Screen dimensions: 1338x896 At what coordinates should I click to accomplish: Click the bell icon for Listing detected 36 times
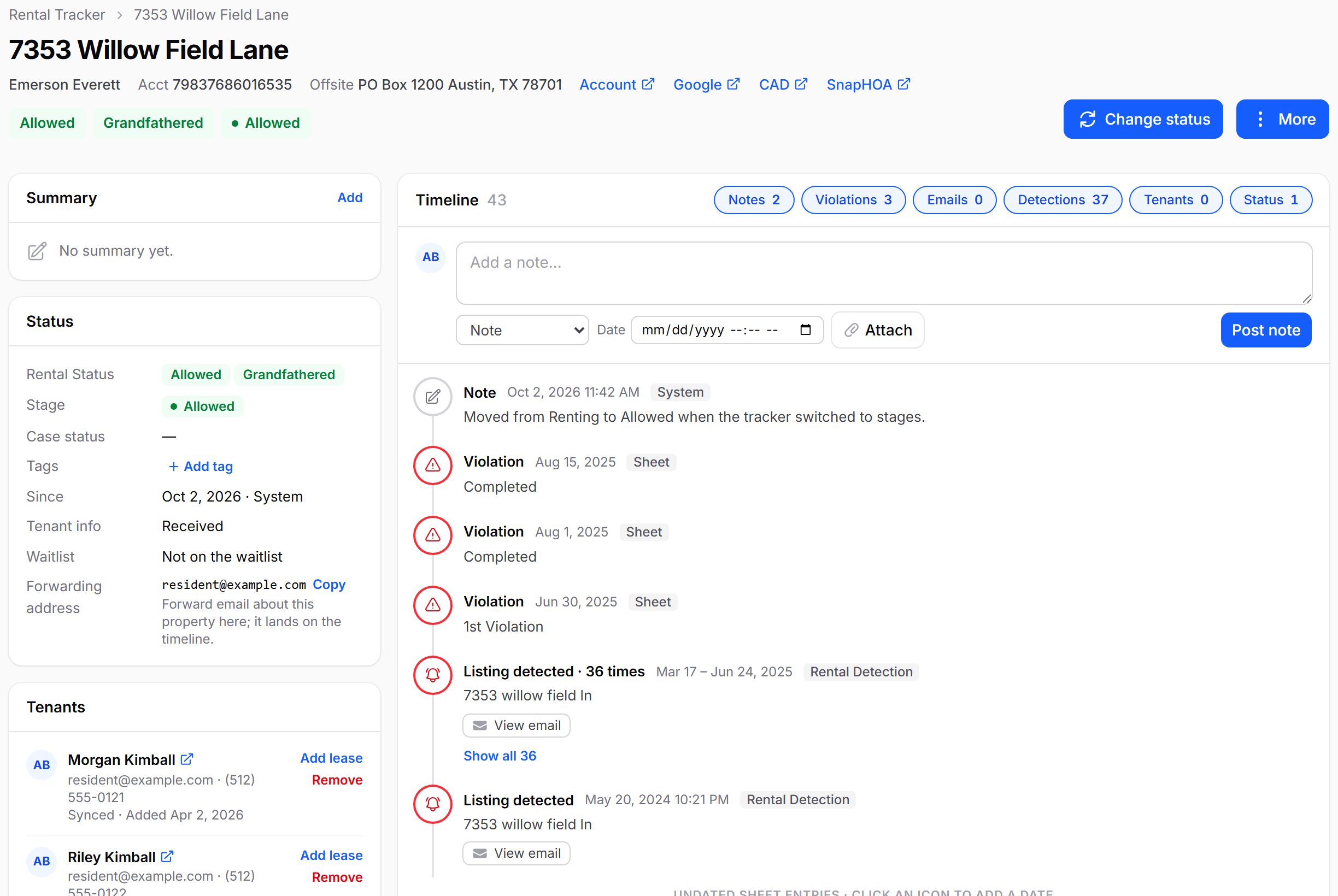[433, 675]
